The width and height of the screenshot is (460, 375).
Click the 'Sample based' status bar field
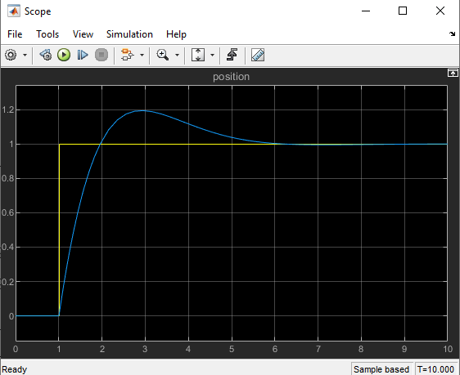pyautogui.click(x=381, y=369)
